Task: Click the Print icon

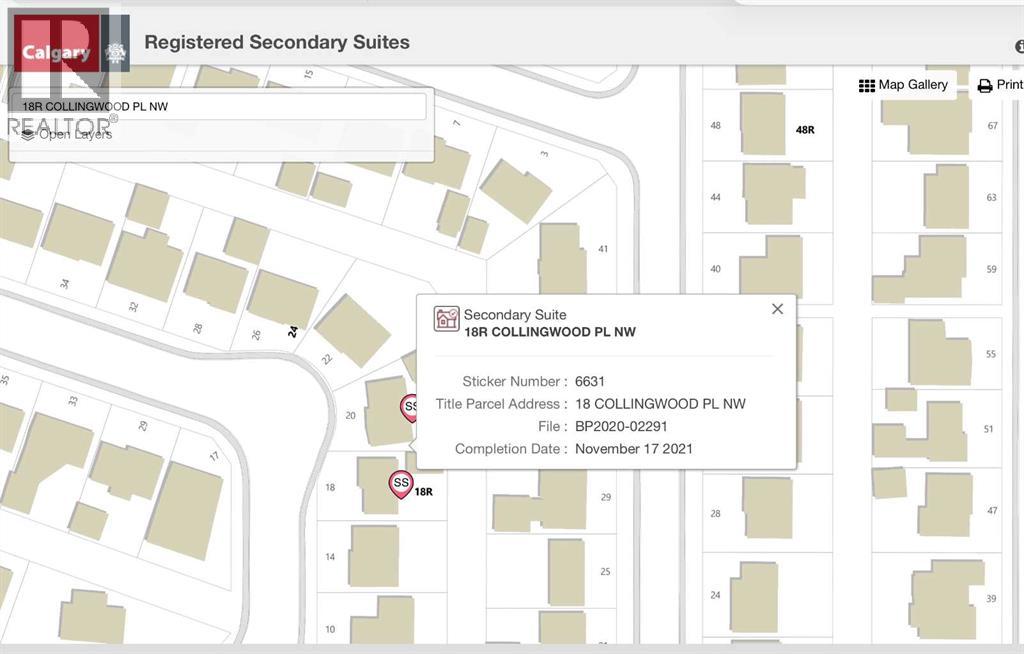Action: 985,86
